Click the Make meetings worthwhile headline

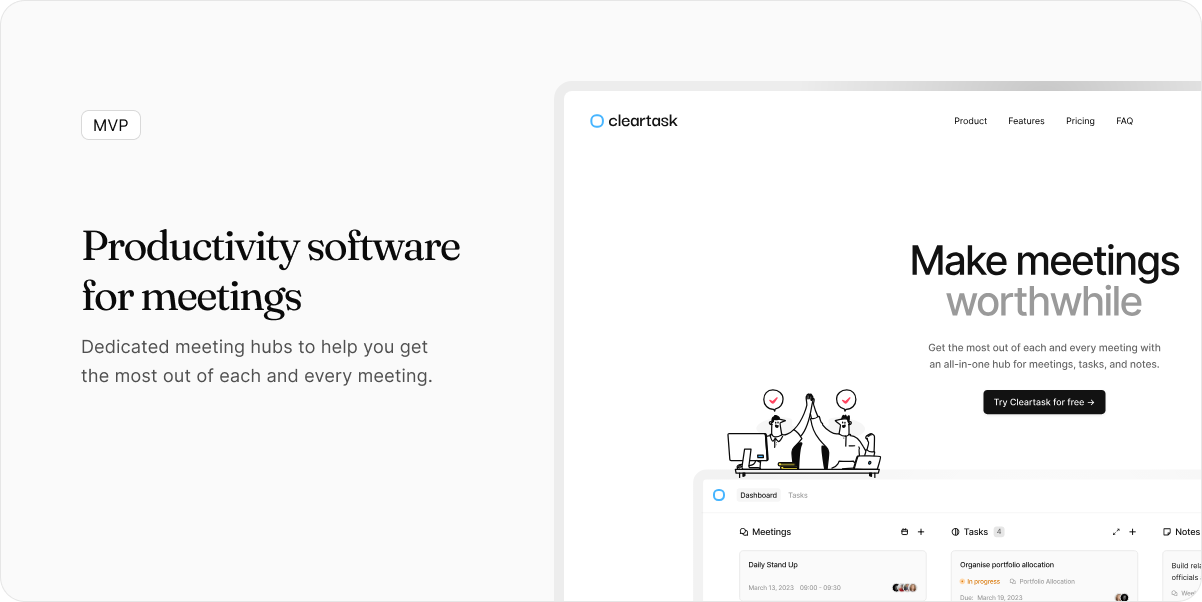pyautogui.click(x=1044, y=281)
